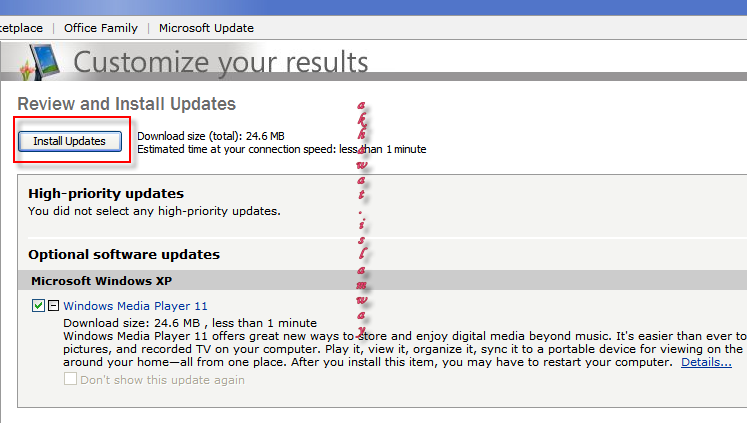This screenshot has height=423, width=747.
Task: Tick the 'Don't show this update again' checkbox
Action: (70, 379)
